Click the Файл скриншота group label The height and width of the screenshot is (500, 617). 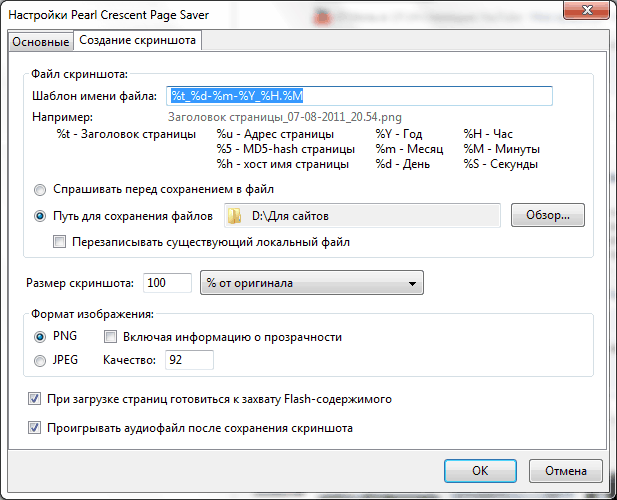(79, 74)
